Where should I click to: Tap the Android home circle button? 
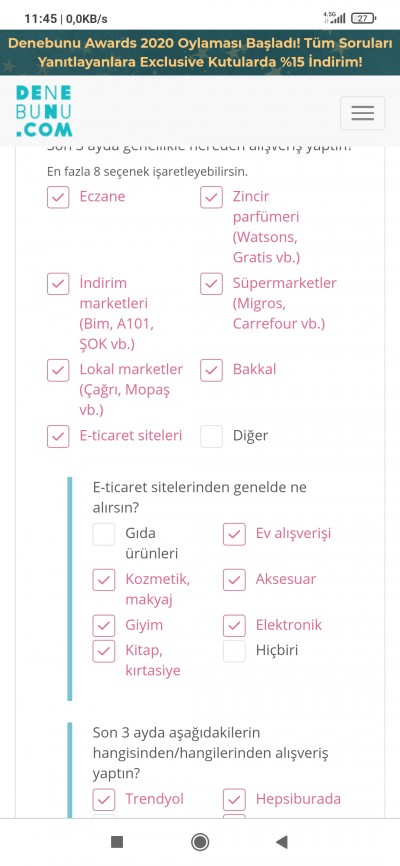pos(200,842)
